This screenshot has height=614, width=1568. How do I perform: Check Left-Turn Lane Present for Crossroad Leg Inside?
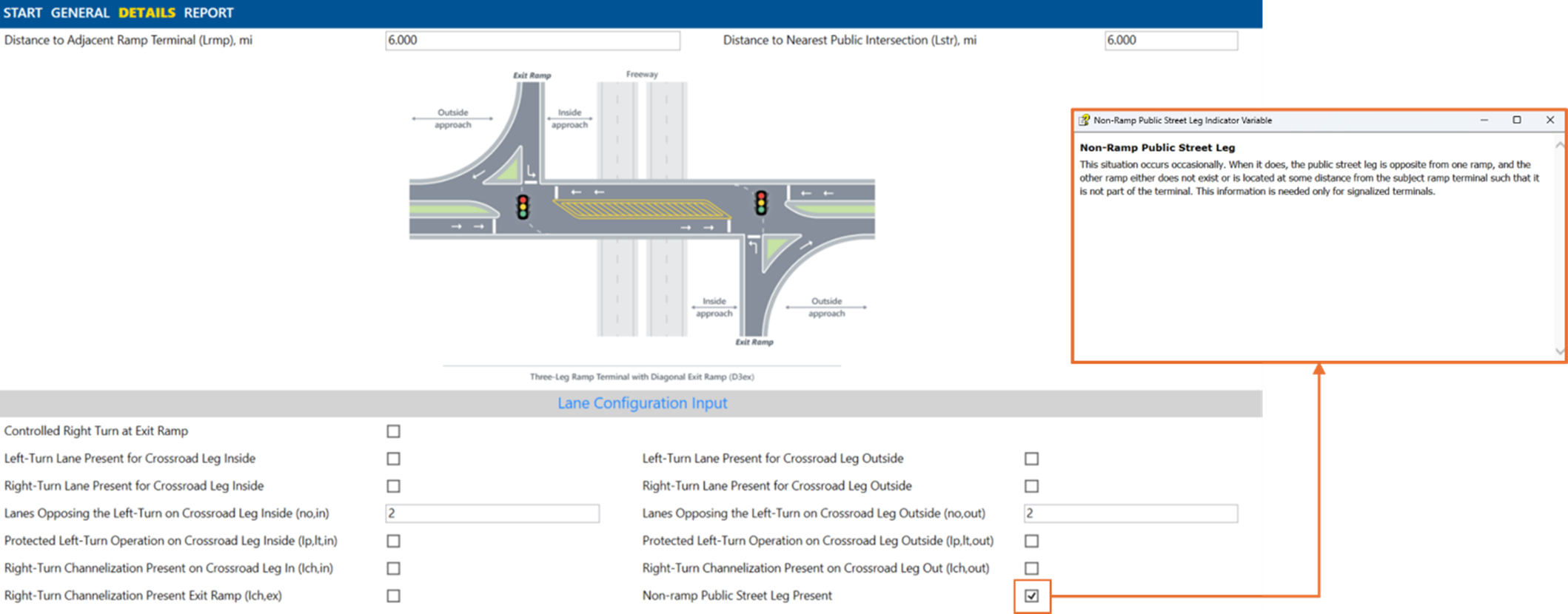(x=393, y=459)
